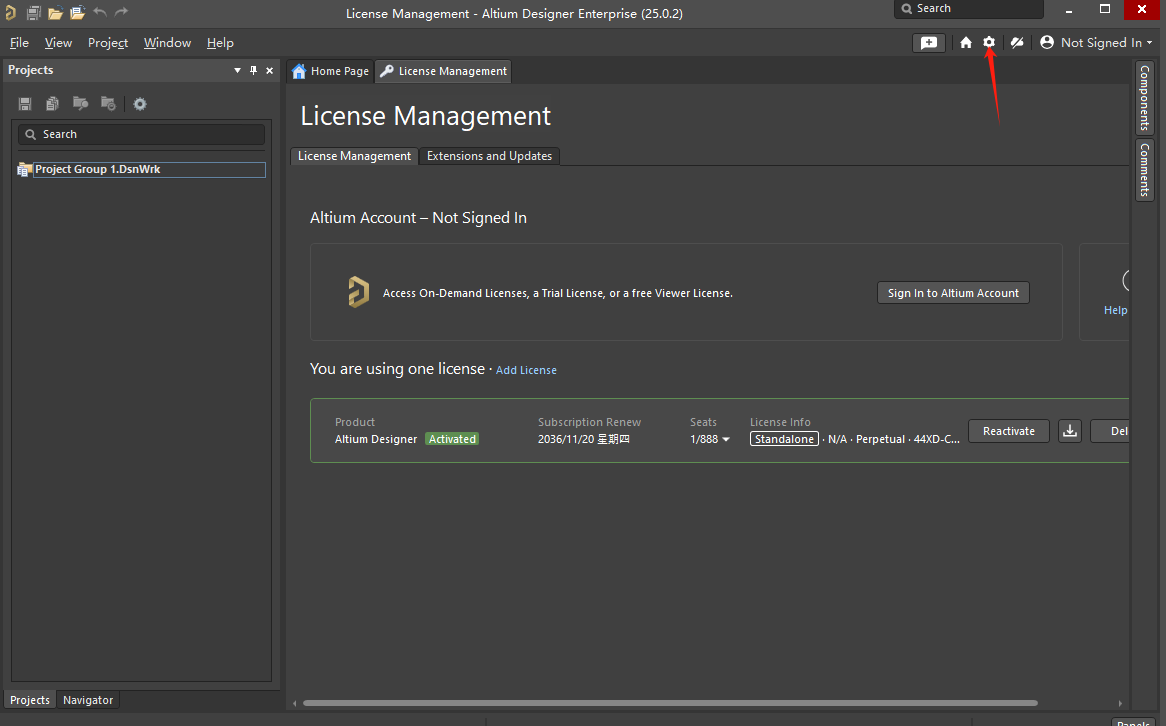Open the Seats 1/888 dropdown arrow
This screenshot has height=726, width=1166.
click(x=726, y=440)
